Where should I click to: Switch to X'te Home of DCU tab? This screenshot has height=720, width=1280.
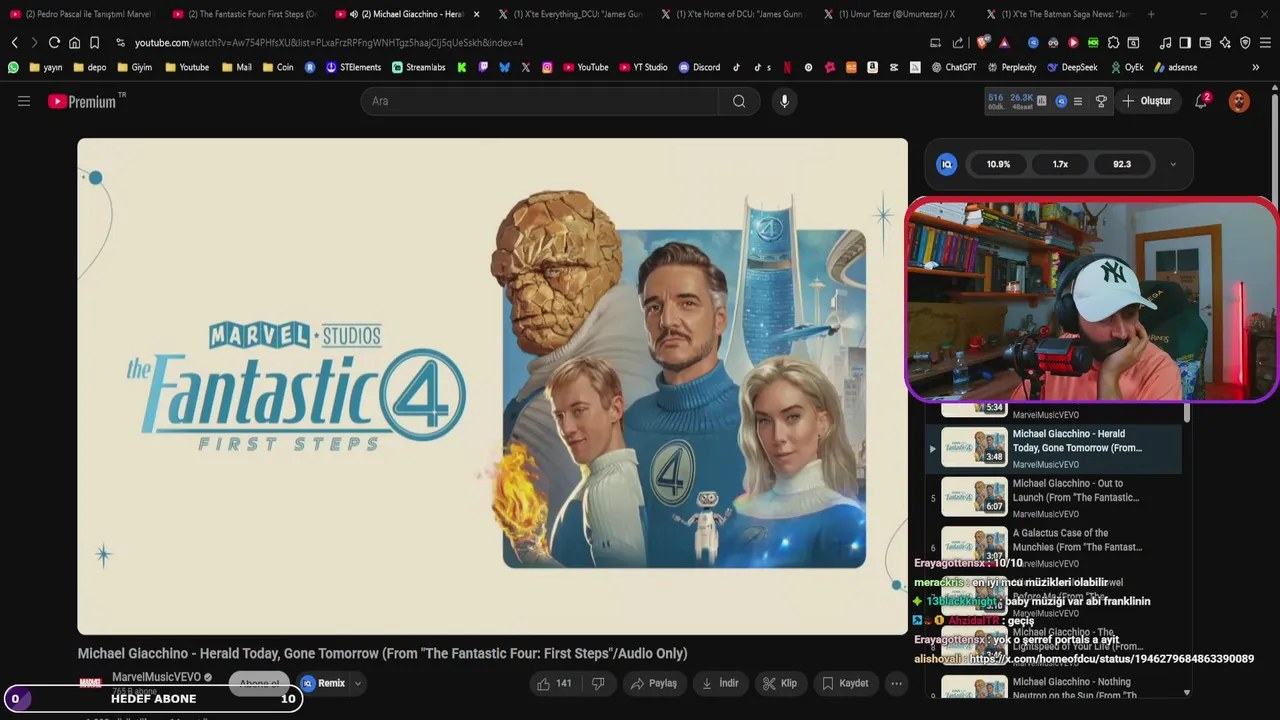[734, 14]
